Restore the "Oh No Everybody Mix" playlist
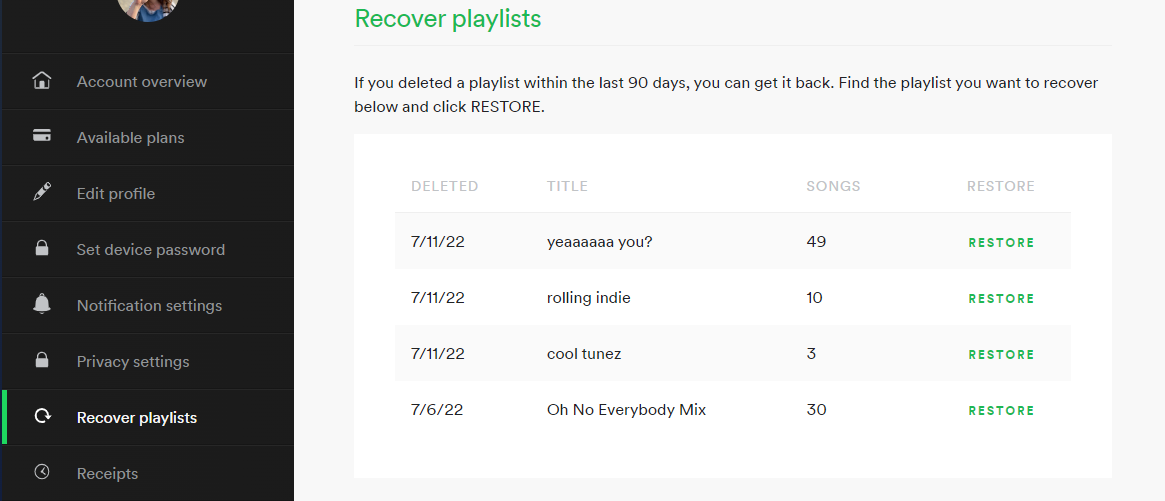This screenshot has width=1165, height=501. pyautogui.click(x=1001, y=411)
